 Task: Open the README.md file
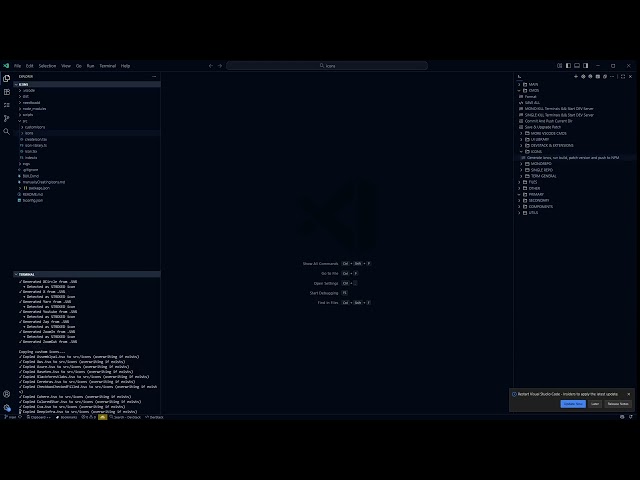coord(32,194)
